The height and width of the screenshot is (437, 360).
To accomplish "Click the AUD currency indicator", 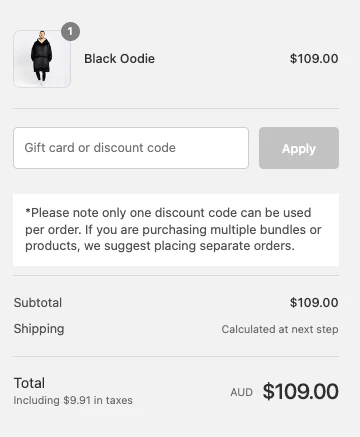I will click(241, 392).
